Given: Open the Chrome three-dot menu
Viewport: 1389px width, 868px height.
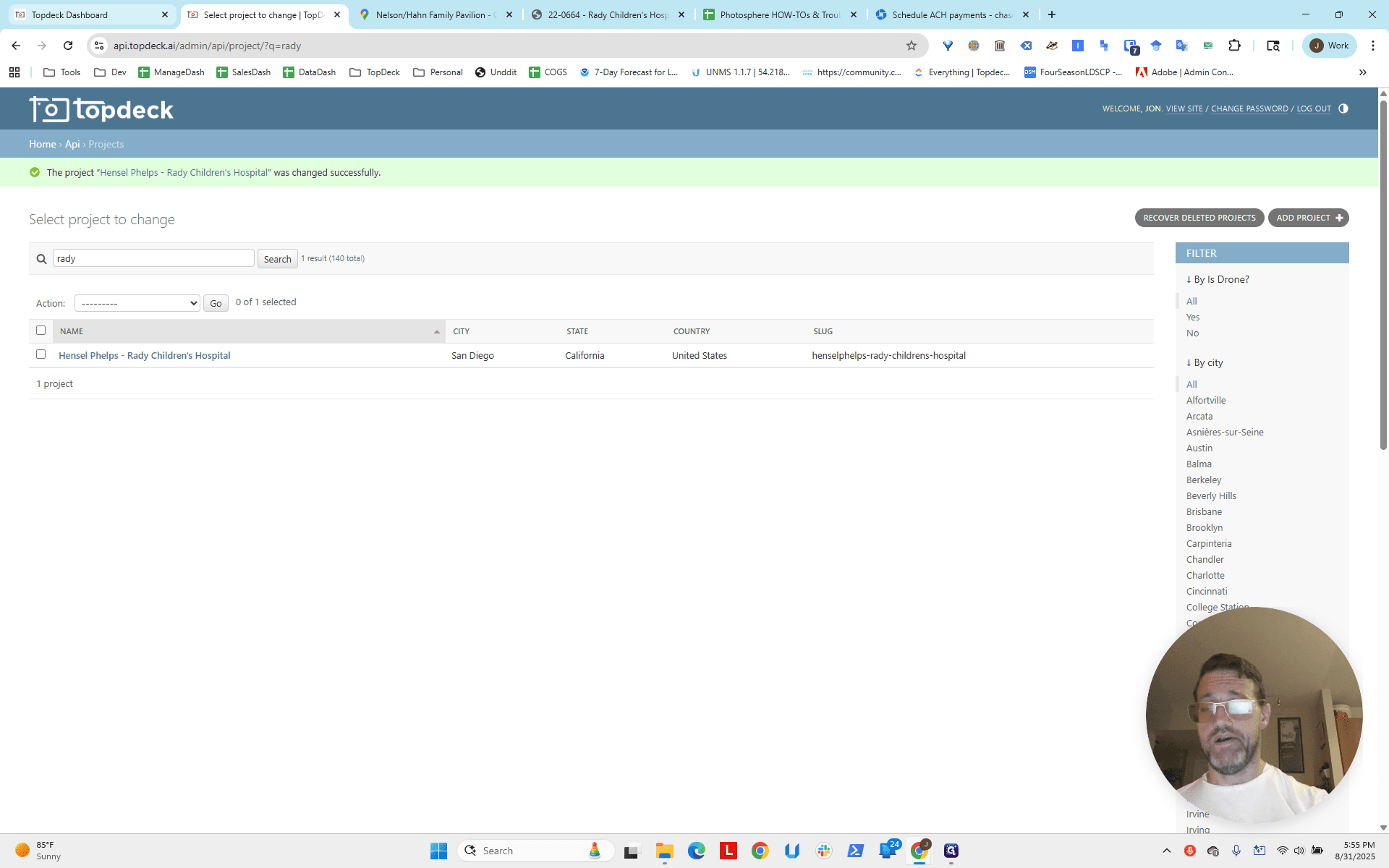Looking at the screenshot, I should (1373, 46).
